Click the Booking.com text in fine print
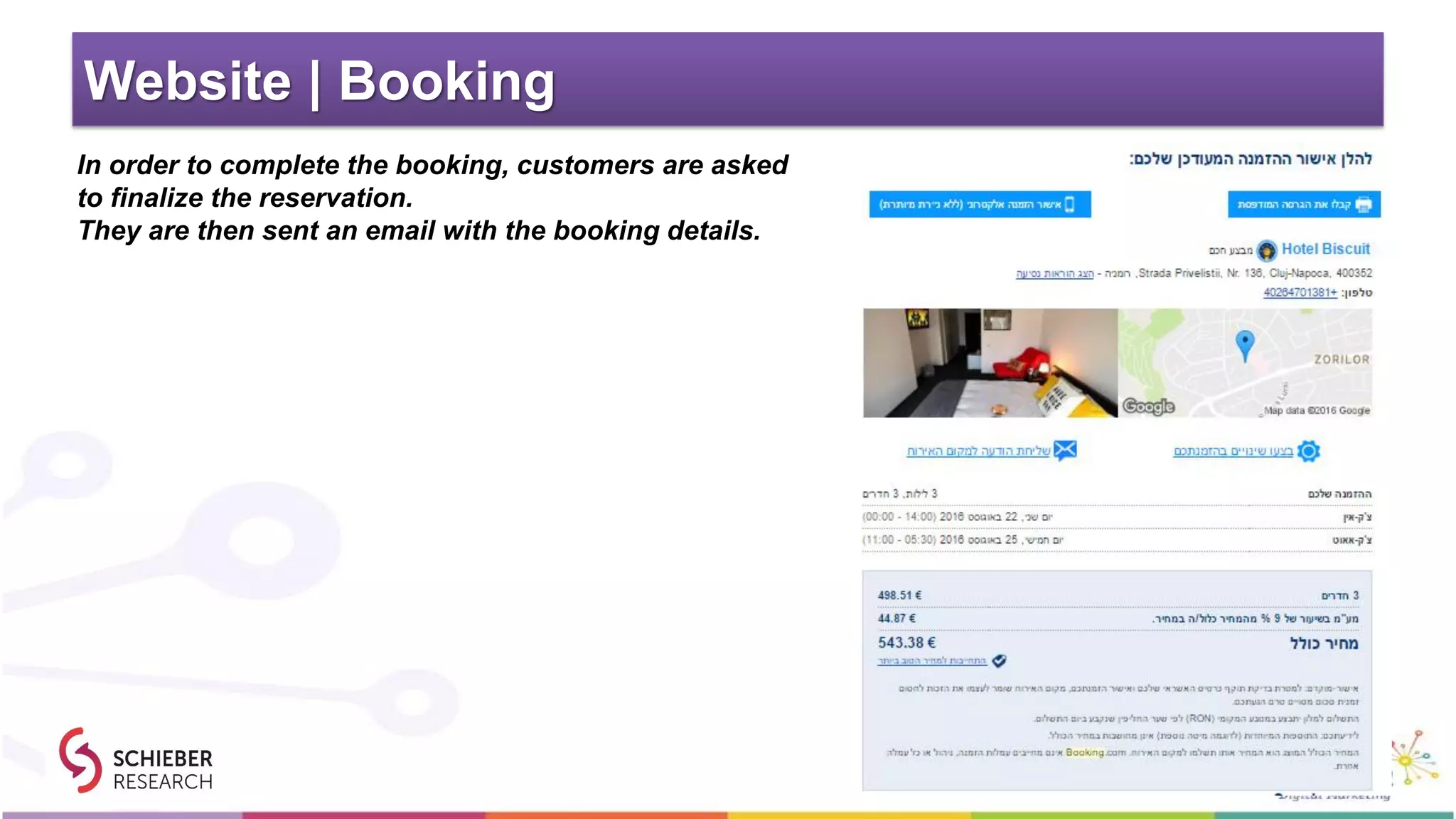 click(1096, 752)
